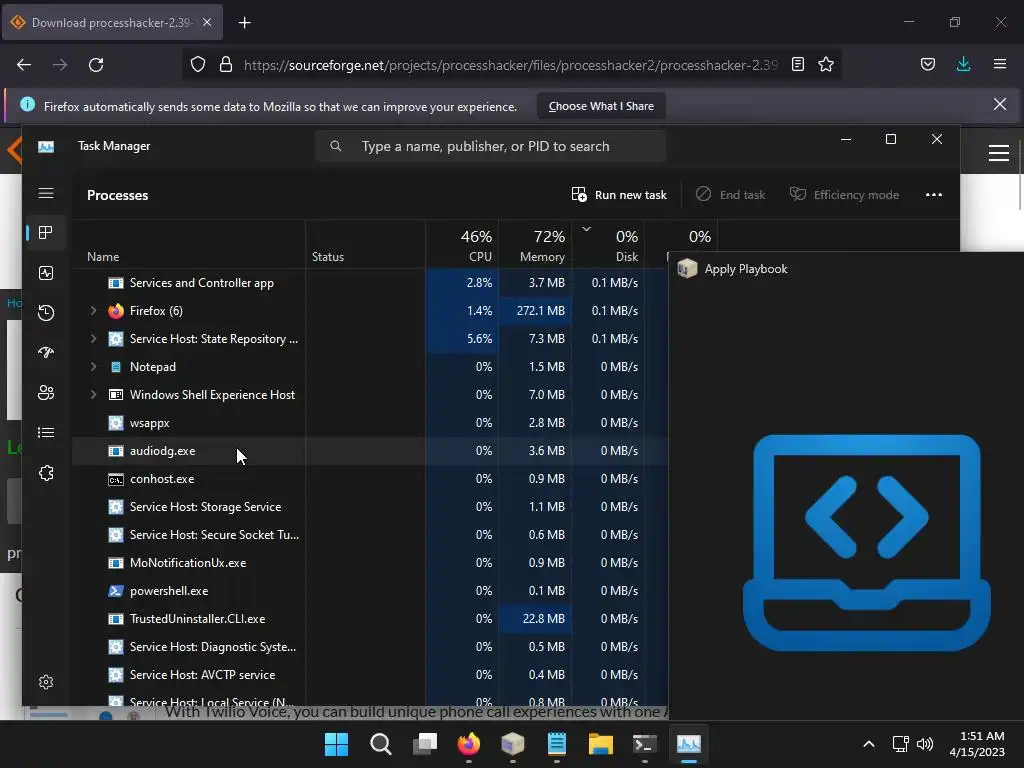The image size is (1024, 768).
Task: Sort by Name column header
Action: click(x=188, y=244)
